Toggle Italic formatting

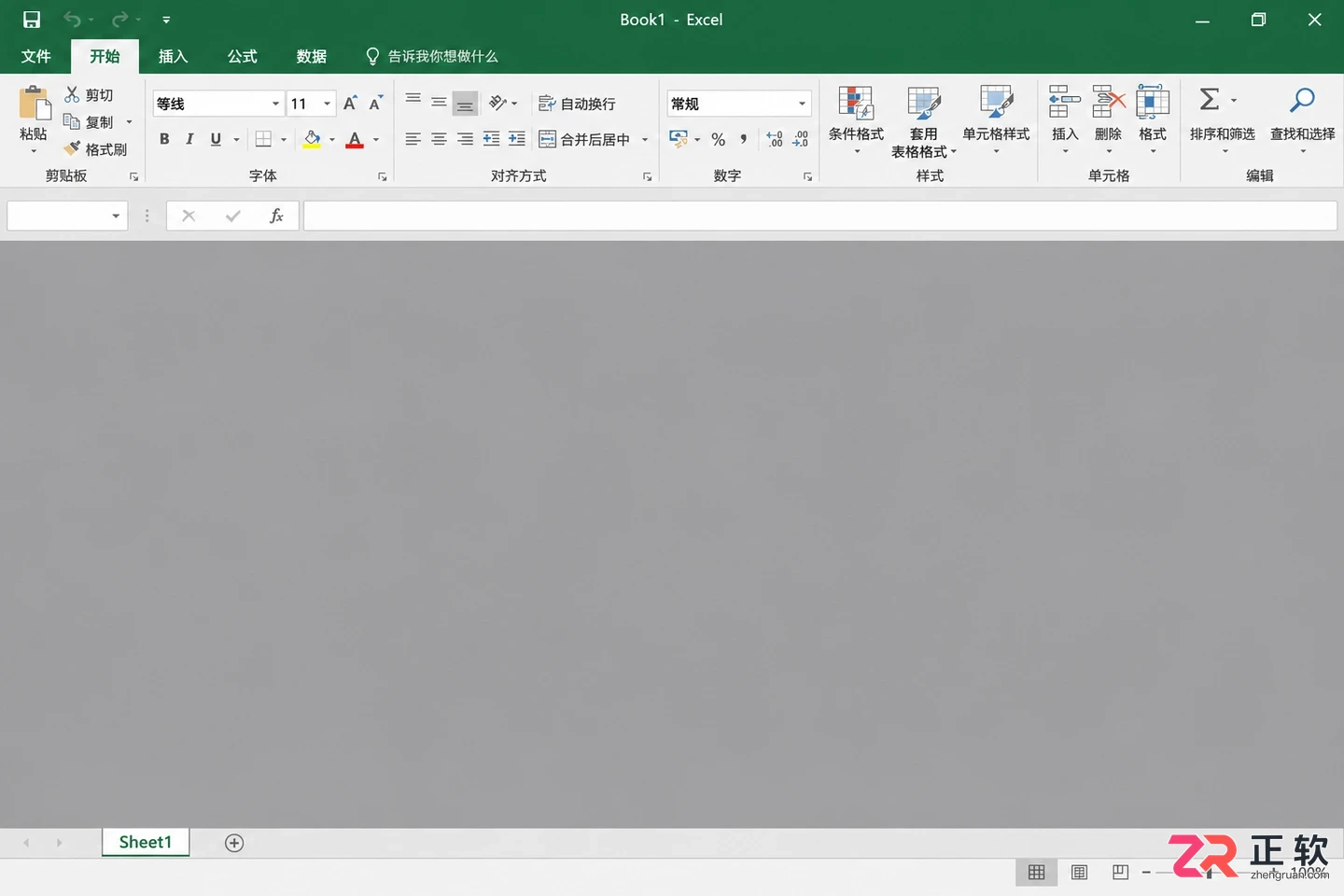(189, 139)
